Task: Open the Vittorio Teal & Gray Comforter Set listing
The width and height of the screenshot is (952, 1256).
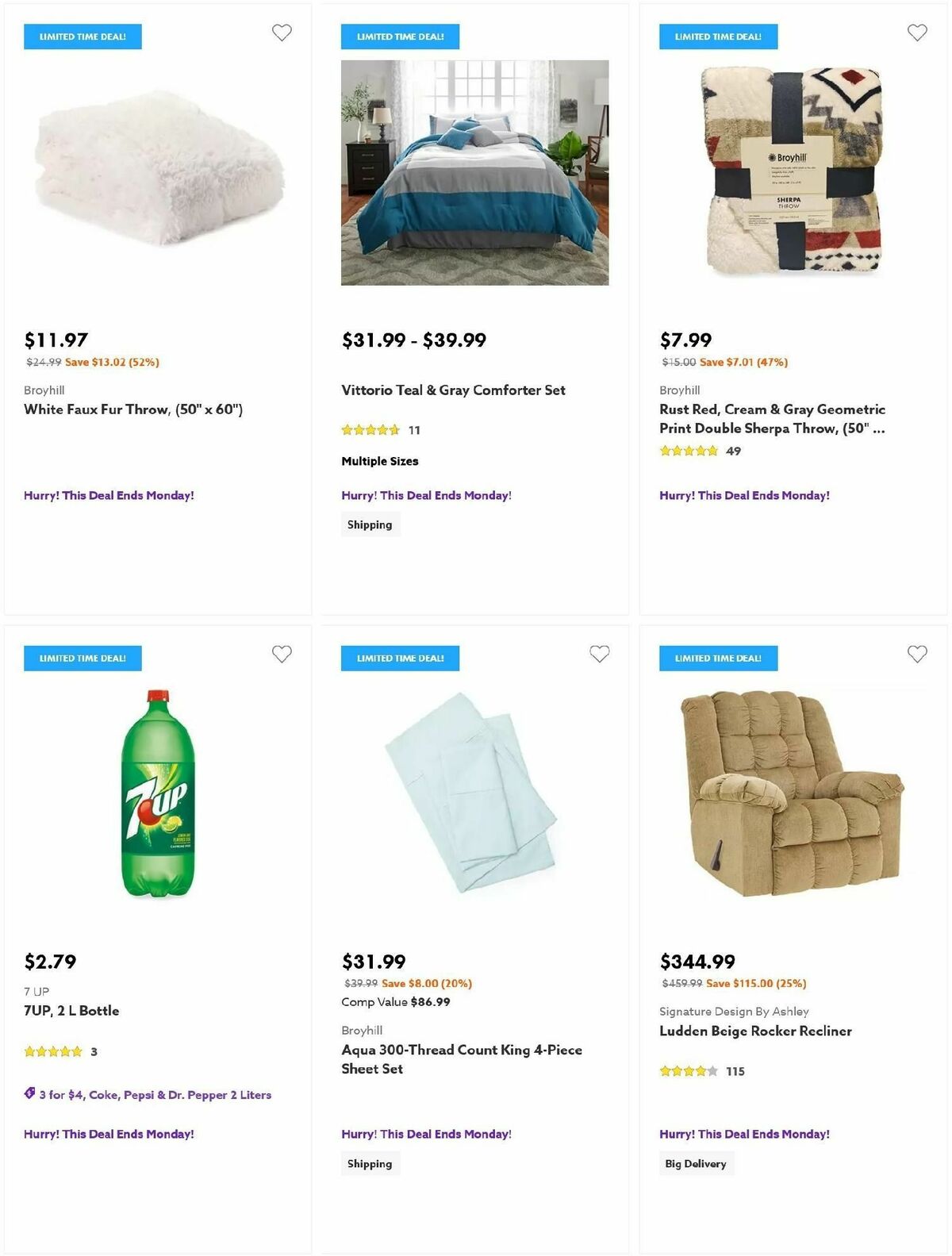Action: [x=453, y=390]
